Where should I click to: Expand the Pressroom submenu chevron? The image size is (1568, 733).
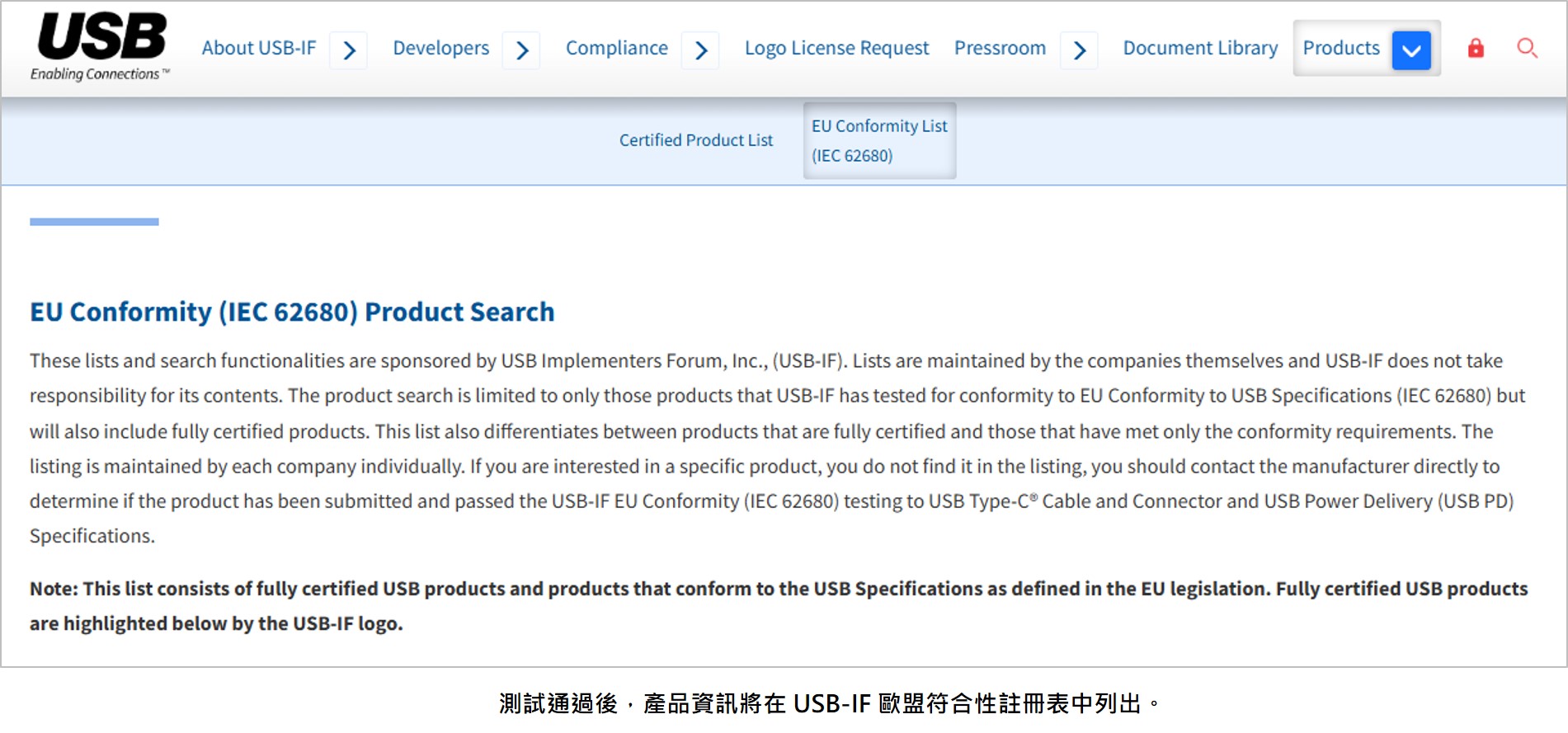pos(1079,50)
